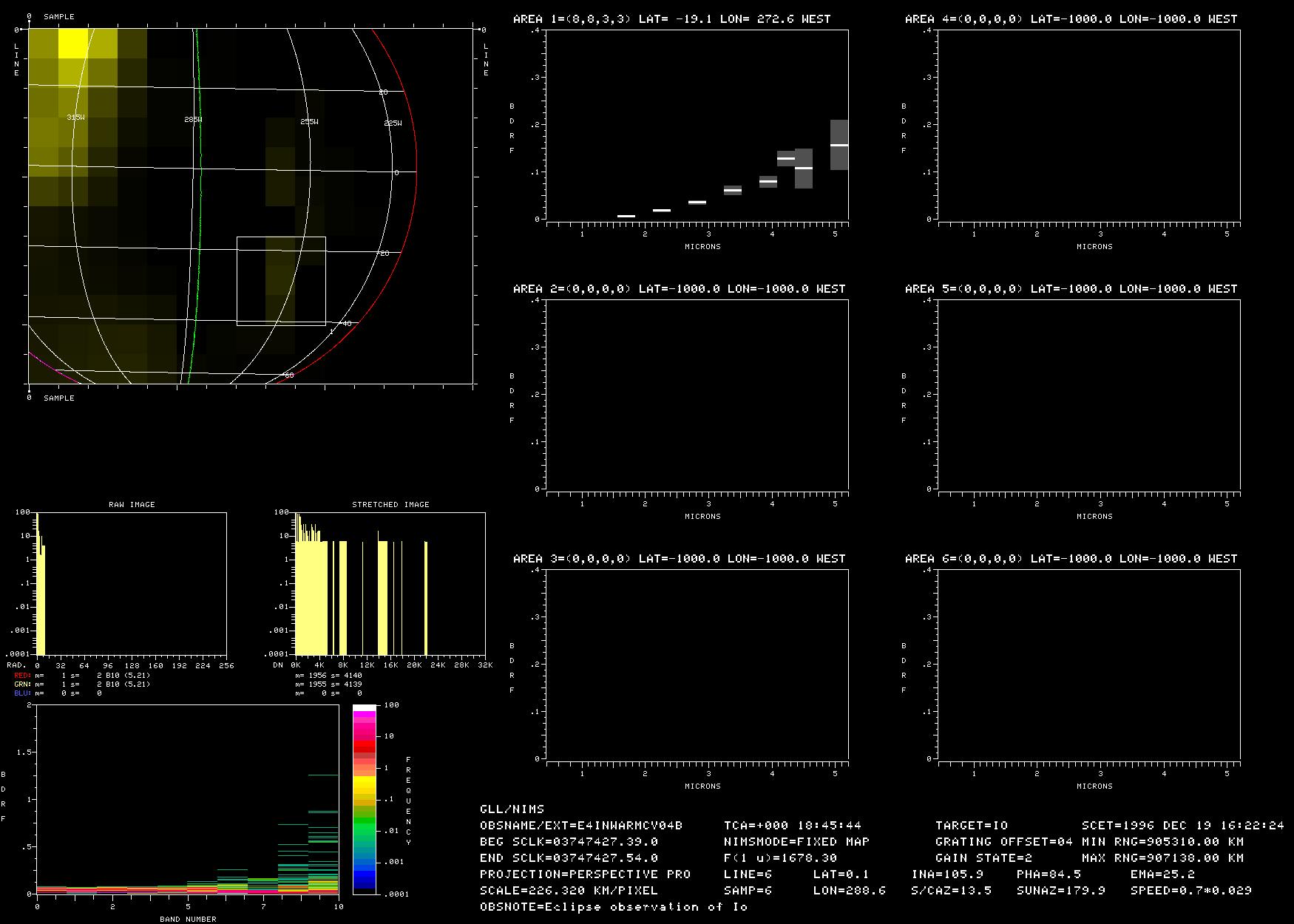The height and width of the screenshot is (924, 1294).
Task: Click the BLU channel statistics label
Action: pos(22,693)
